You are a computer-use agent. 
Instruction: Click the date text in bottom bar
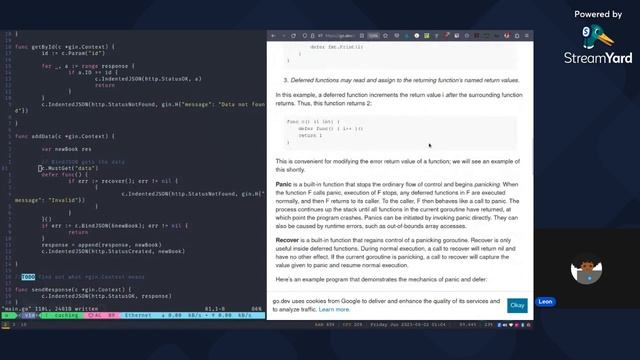point(408,325)
